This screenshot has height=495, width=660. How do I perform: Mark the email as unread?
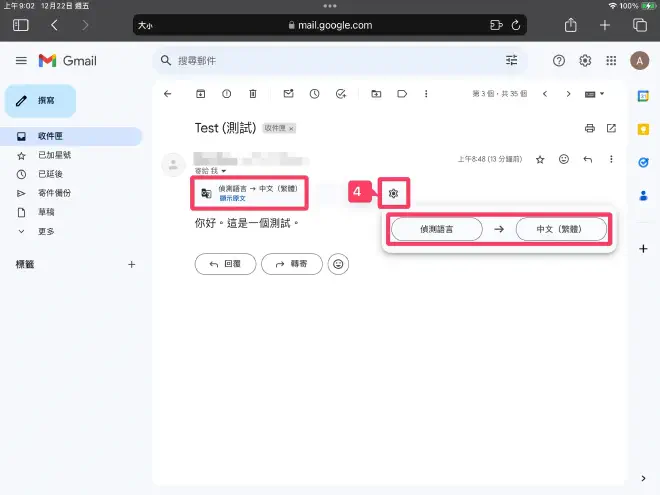[288, 94]
